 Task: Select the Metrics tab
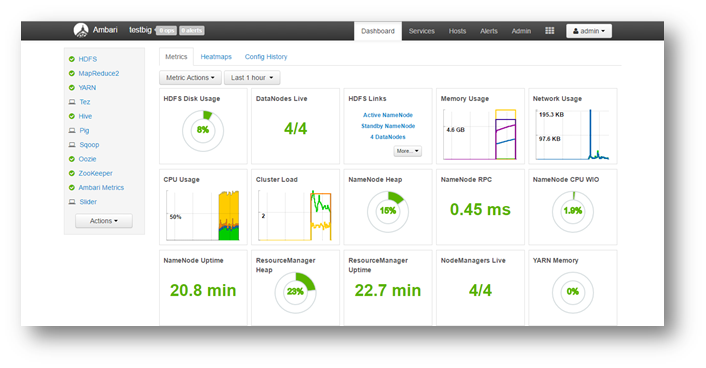pyautogui.click(x=176, y=57)
